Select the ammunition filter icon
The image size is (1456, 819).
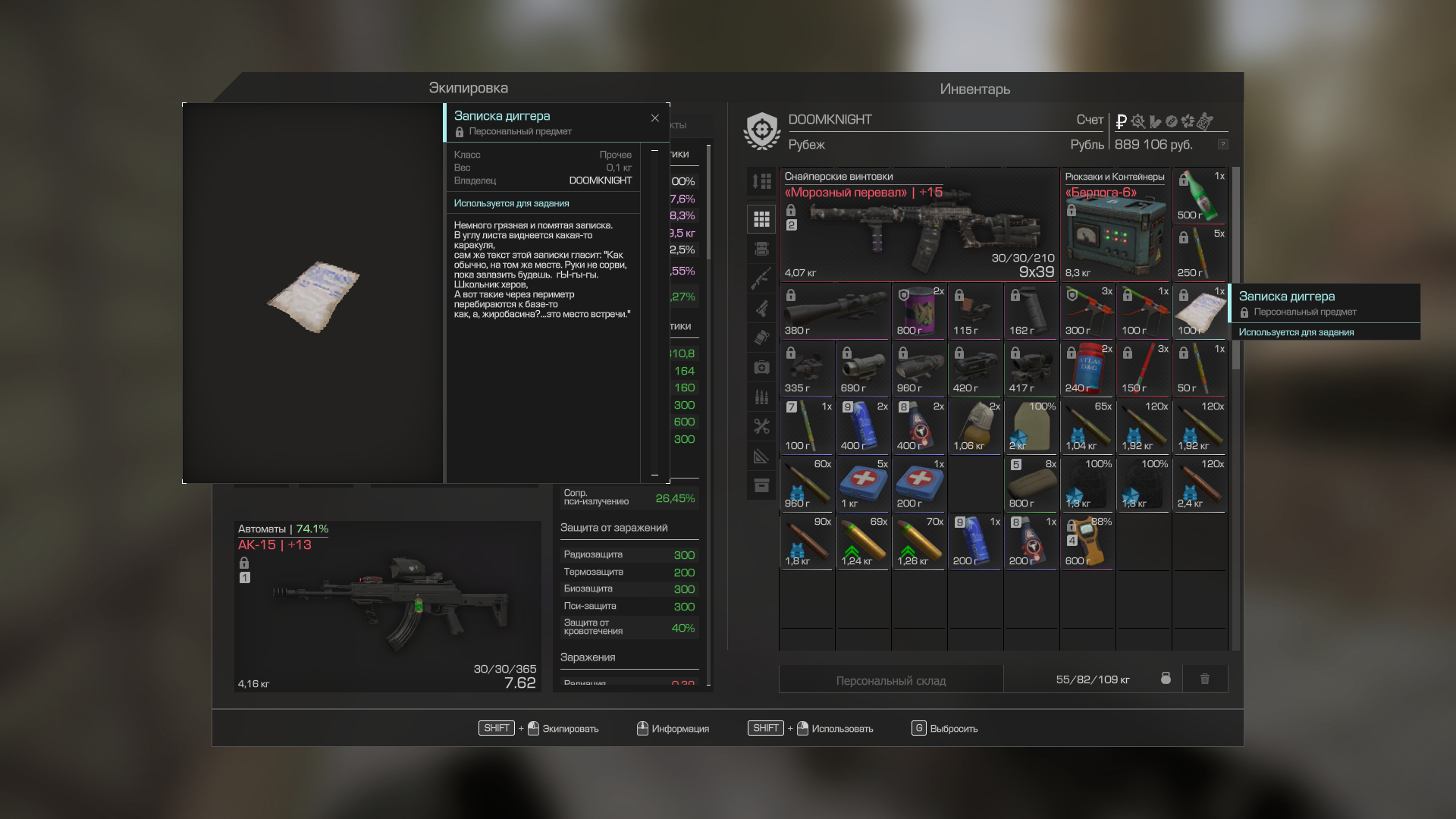pyautogui.click(x=761, y=397)
